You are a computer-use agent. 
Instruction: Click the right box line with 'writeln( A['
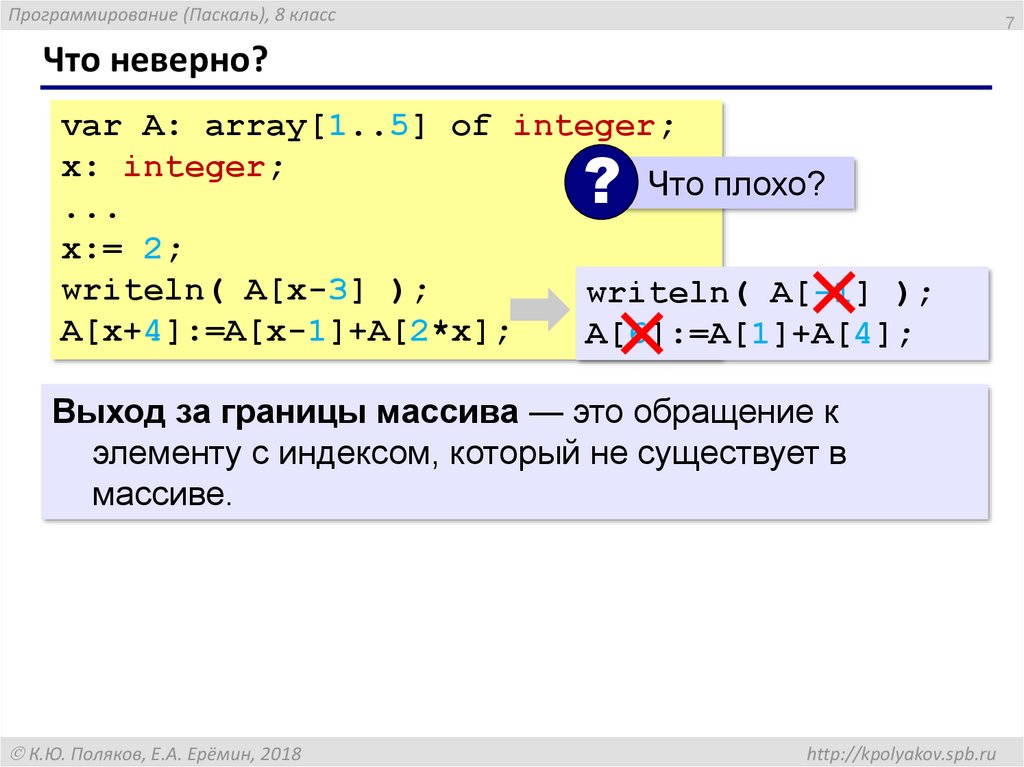(x=759, y=293)
